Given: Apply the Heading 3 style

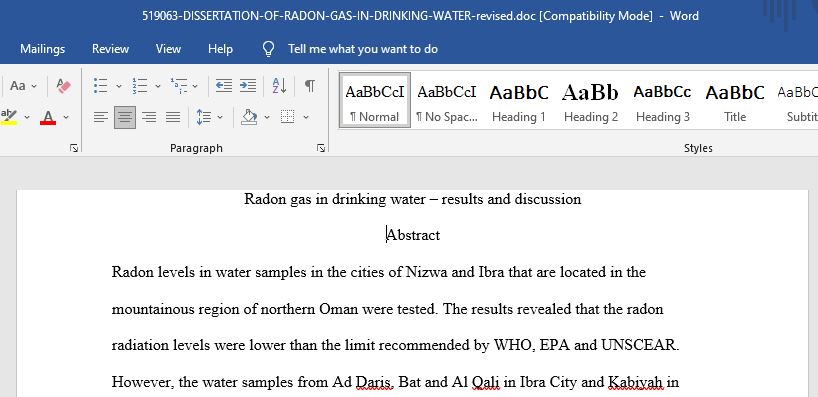Looking at the screenshot, I should click(x=663, y=100).
